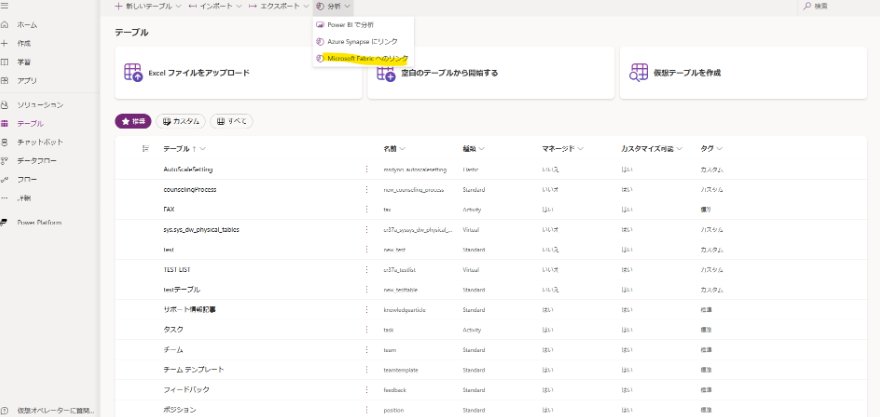This screenshot has height=417, width=880.
Task: Click the new_testtable name cell
Action: click(x=401, y=290)
